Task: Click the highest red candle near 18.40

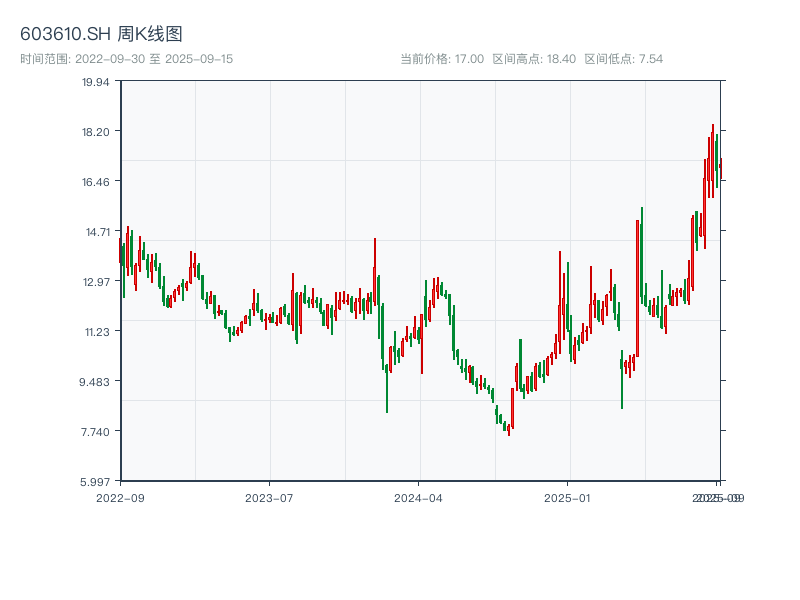Action: click(713, 161)
